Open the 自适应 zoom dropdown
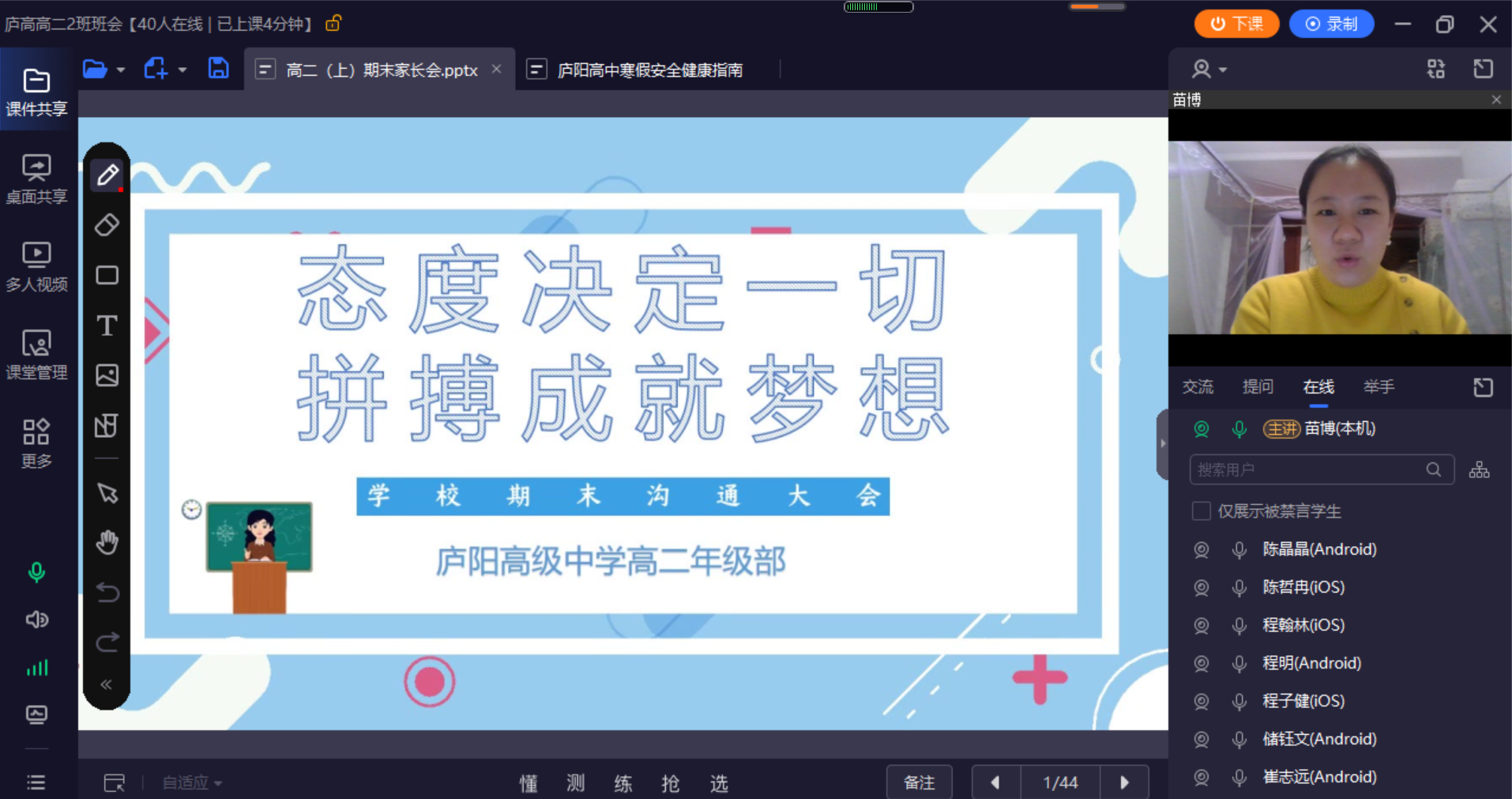1512x799 pixels. click(192, 782)
